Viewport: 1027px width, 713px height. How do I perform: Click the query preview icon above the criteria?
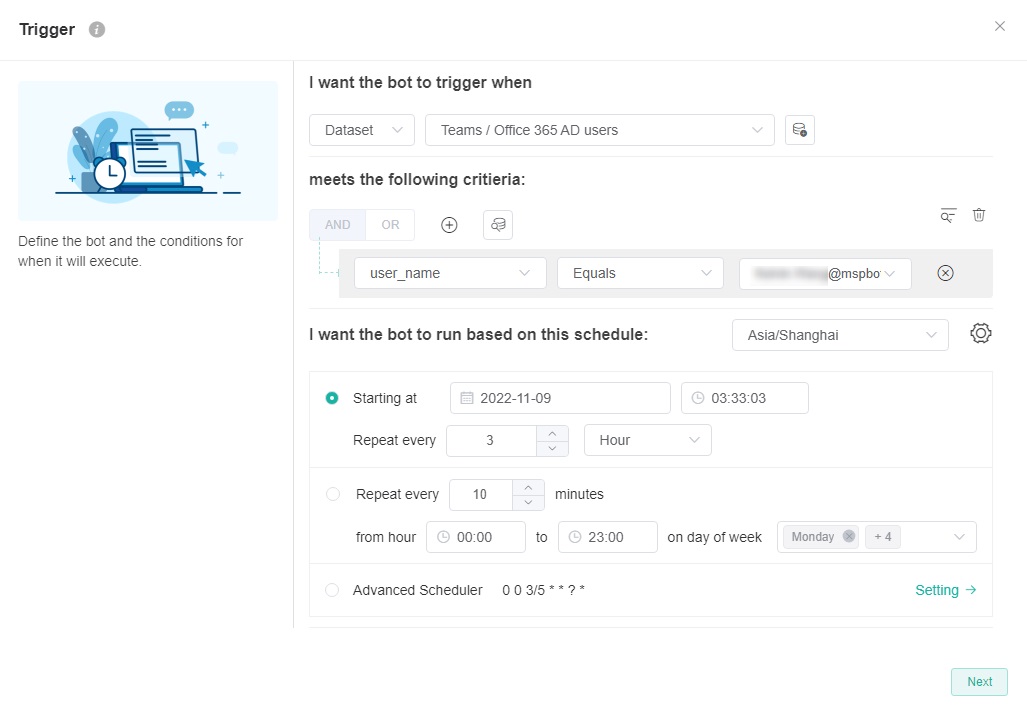947,215
